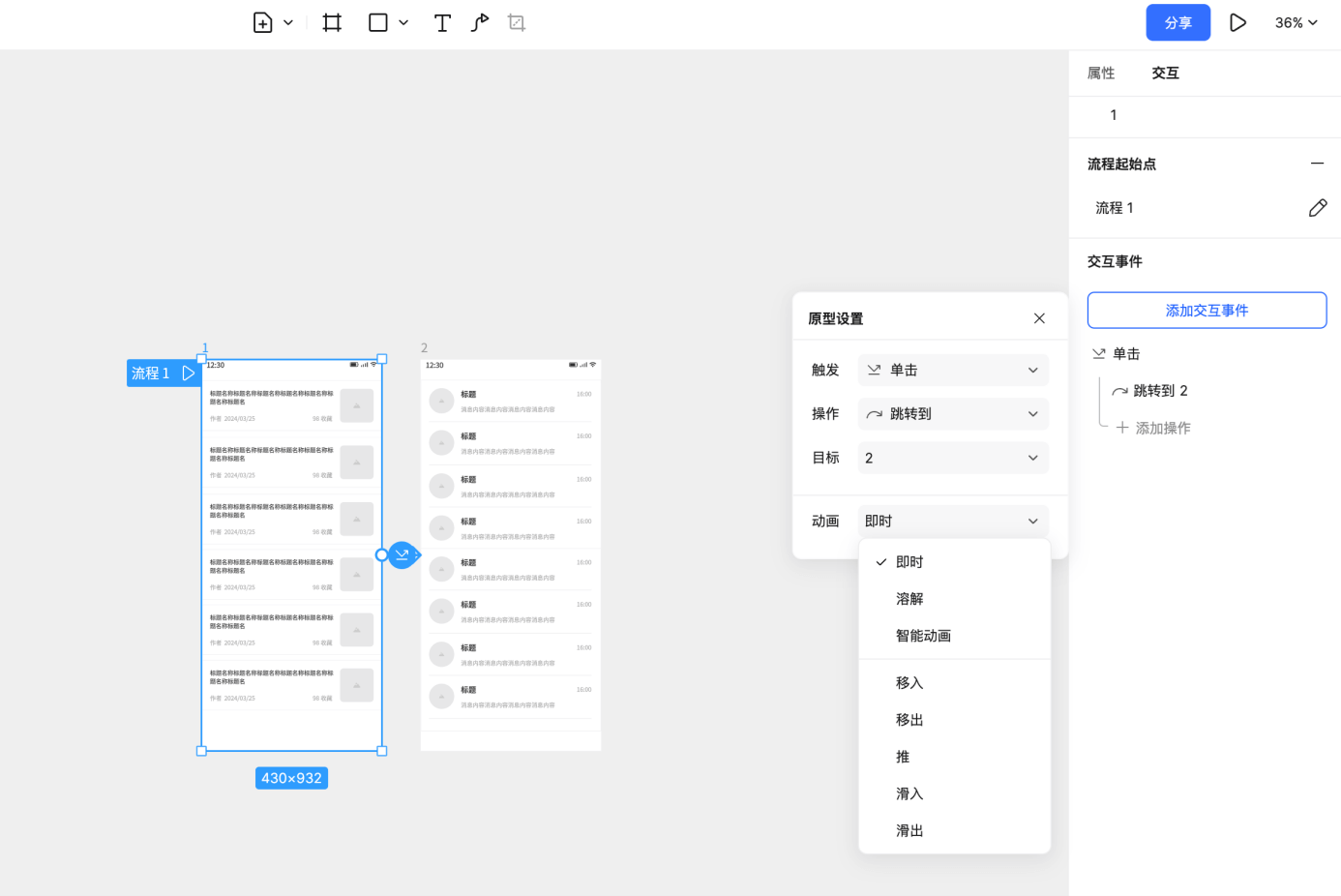Image resolution: width=1341 pixels, height=896 pixels.
Task: Choose 移出 animation option
Action: tap(954, 720)
